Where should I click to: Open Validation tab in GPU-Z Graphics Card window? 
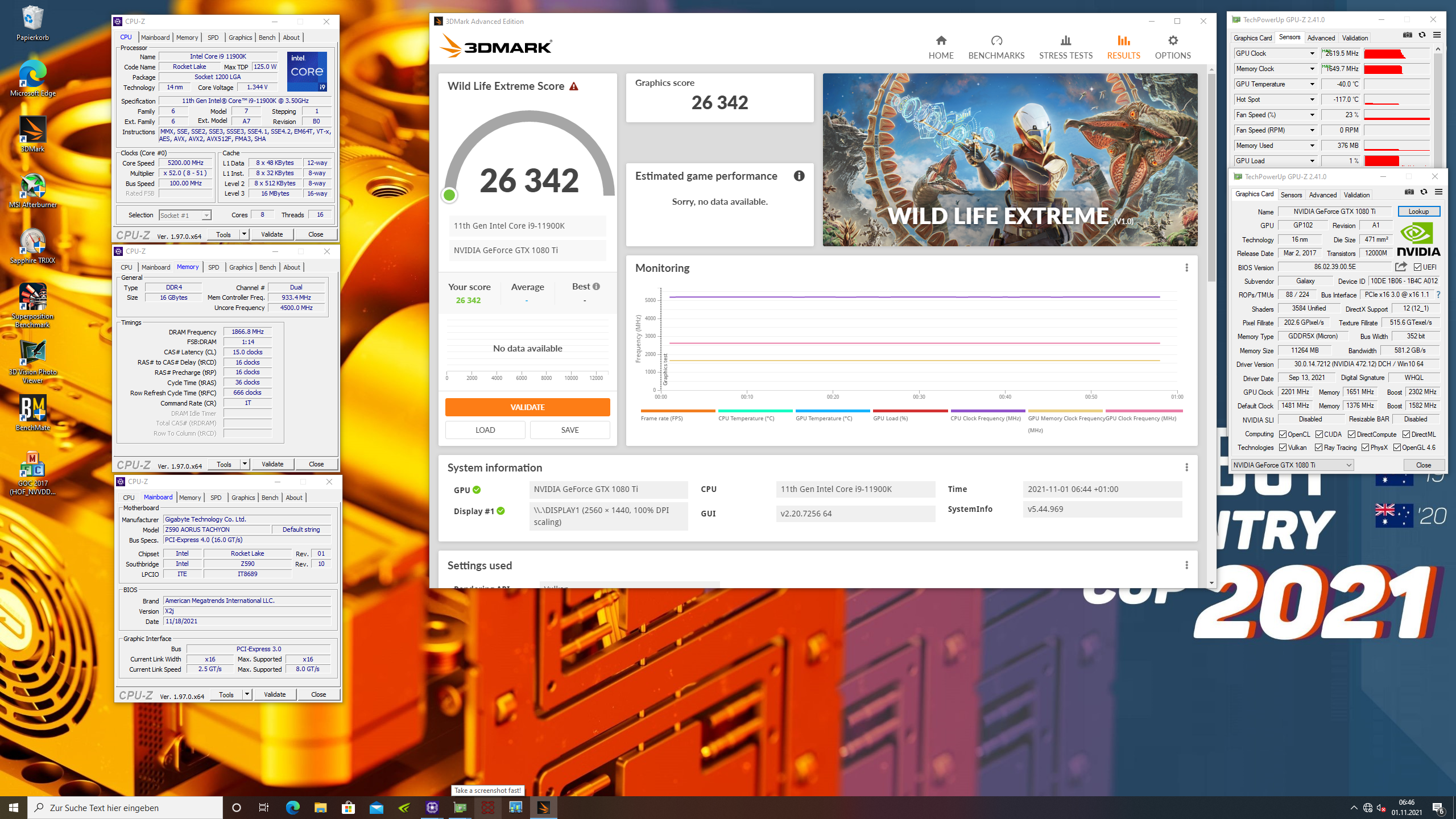click(x=1356, y=195)
